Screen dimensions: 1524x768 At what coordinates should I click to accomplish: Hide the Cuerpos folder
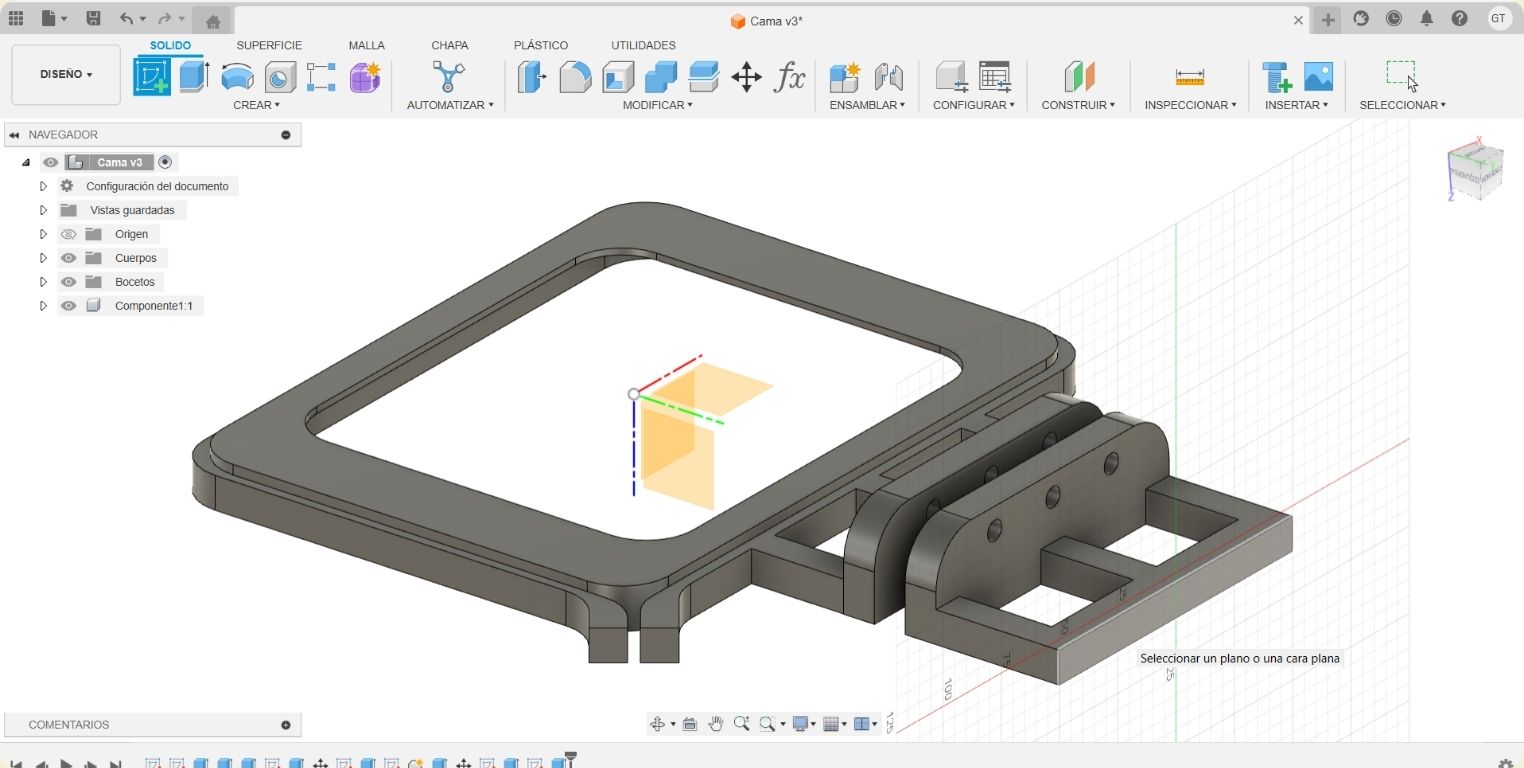pyautogui.click(x=68, y=258)
